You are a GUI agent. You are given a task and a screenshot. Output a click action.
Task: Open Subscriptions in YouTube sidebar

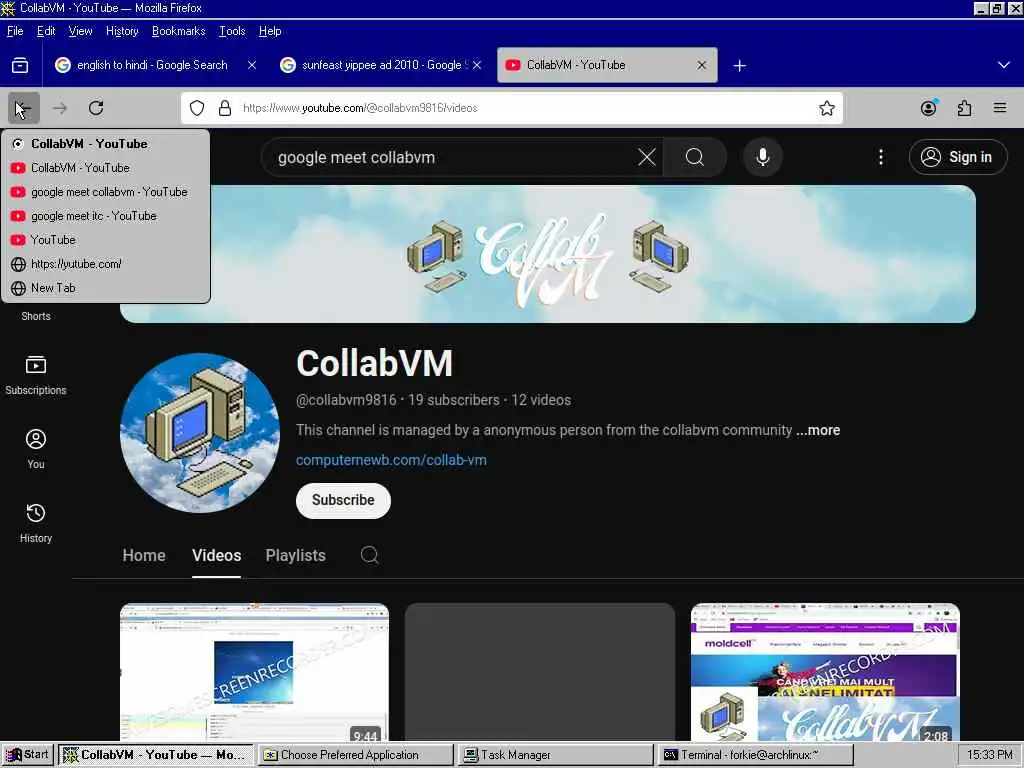(36, 375)
